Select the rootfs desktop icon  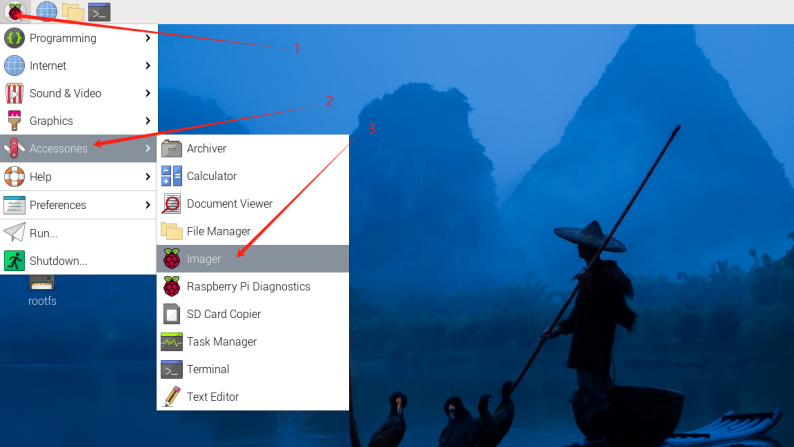42,292
